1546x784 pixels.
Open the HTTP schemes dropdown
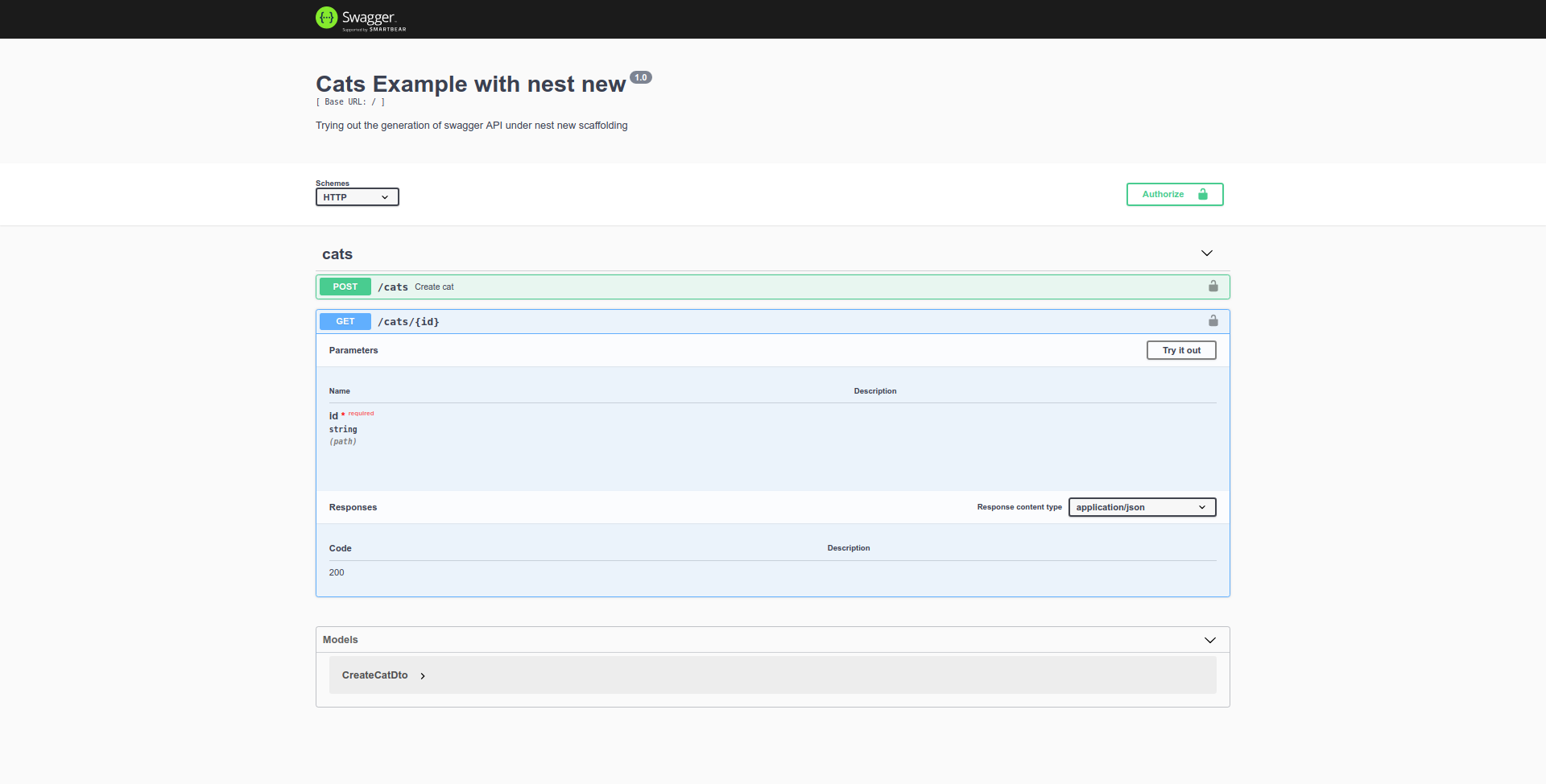[357, 196]
